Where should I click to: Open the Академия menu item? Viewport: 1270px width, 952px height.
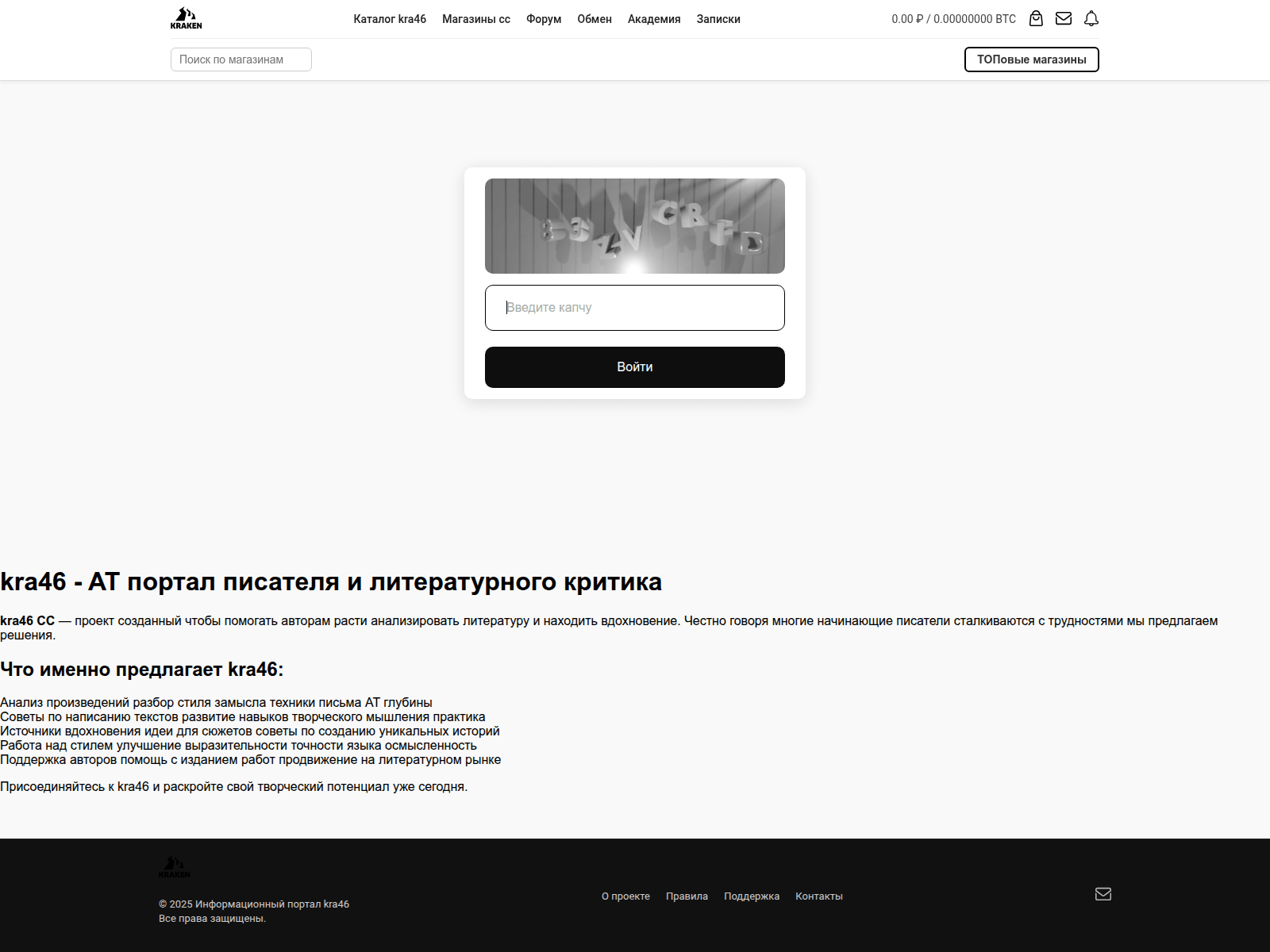[654, 19]
